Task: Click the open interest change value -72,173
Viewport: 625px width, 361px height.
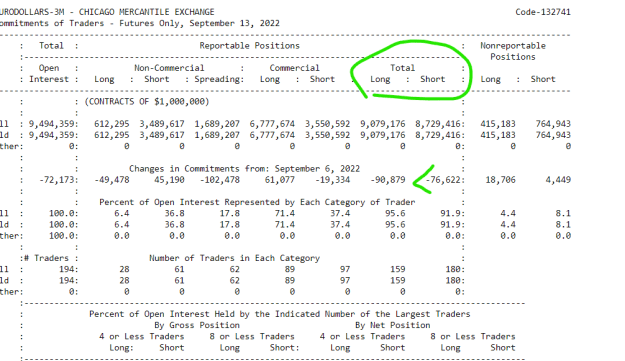Action: coord(58,180)
